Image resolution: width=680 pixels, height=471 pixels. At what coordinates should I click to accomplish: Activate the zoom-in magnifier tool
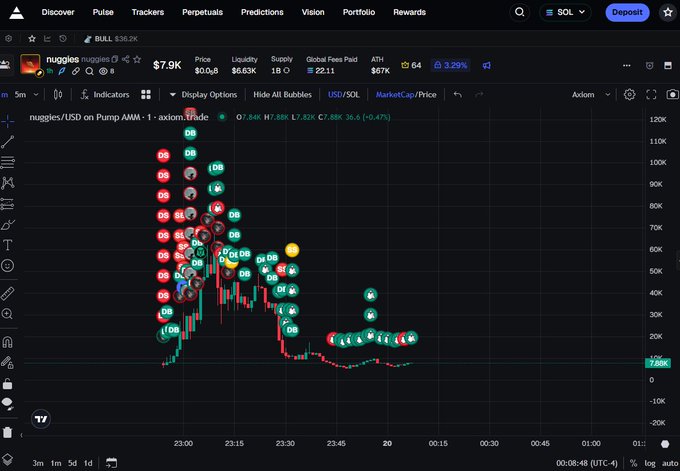point(7,314)
